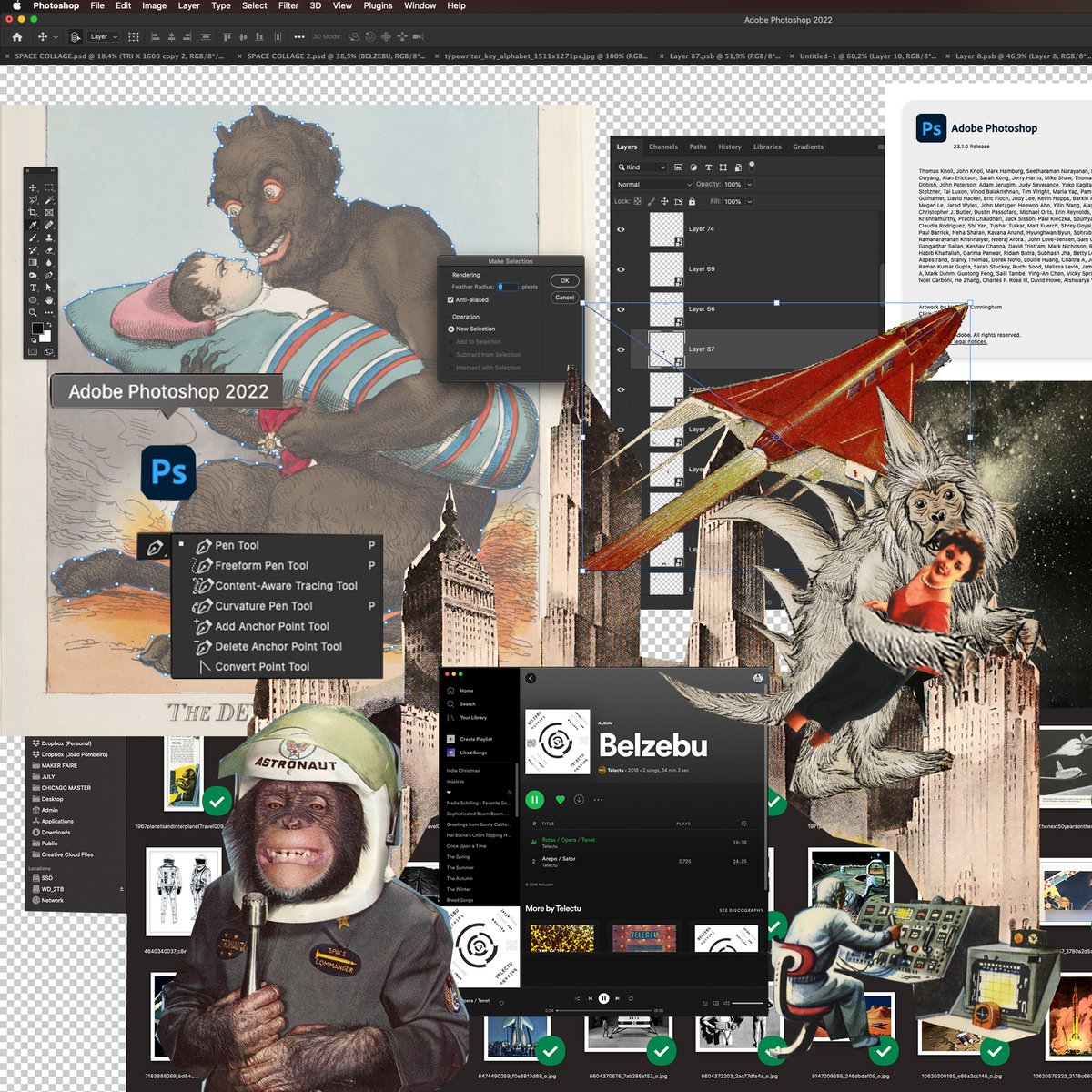Click the Home icon in Photoshop options bar
The height and width of the screenshot is (1092, 1092).
coord(16,37)
